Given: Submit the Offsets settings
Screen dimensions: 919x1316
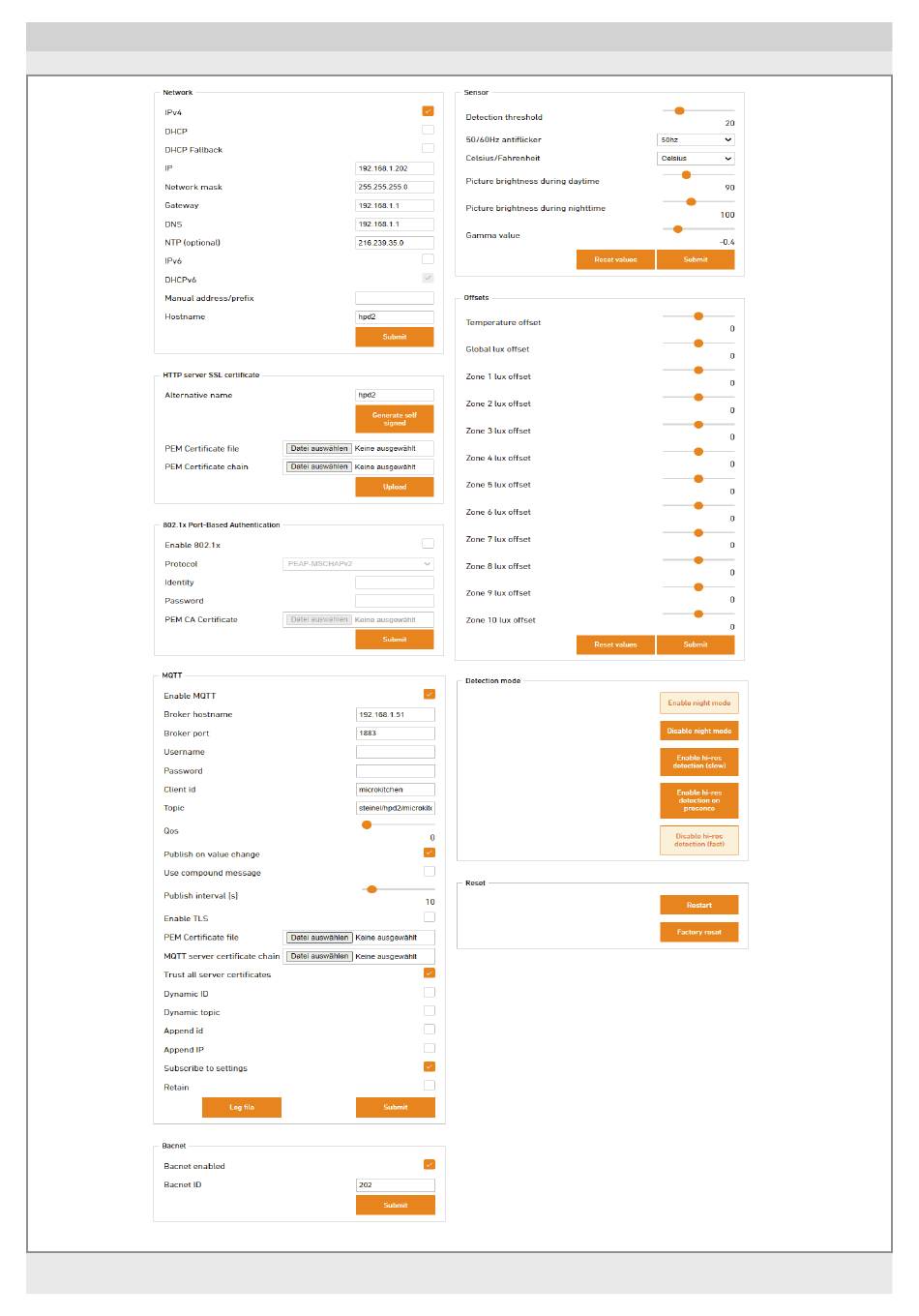Looking at the screenshot, I should (x=696, y=644).
